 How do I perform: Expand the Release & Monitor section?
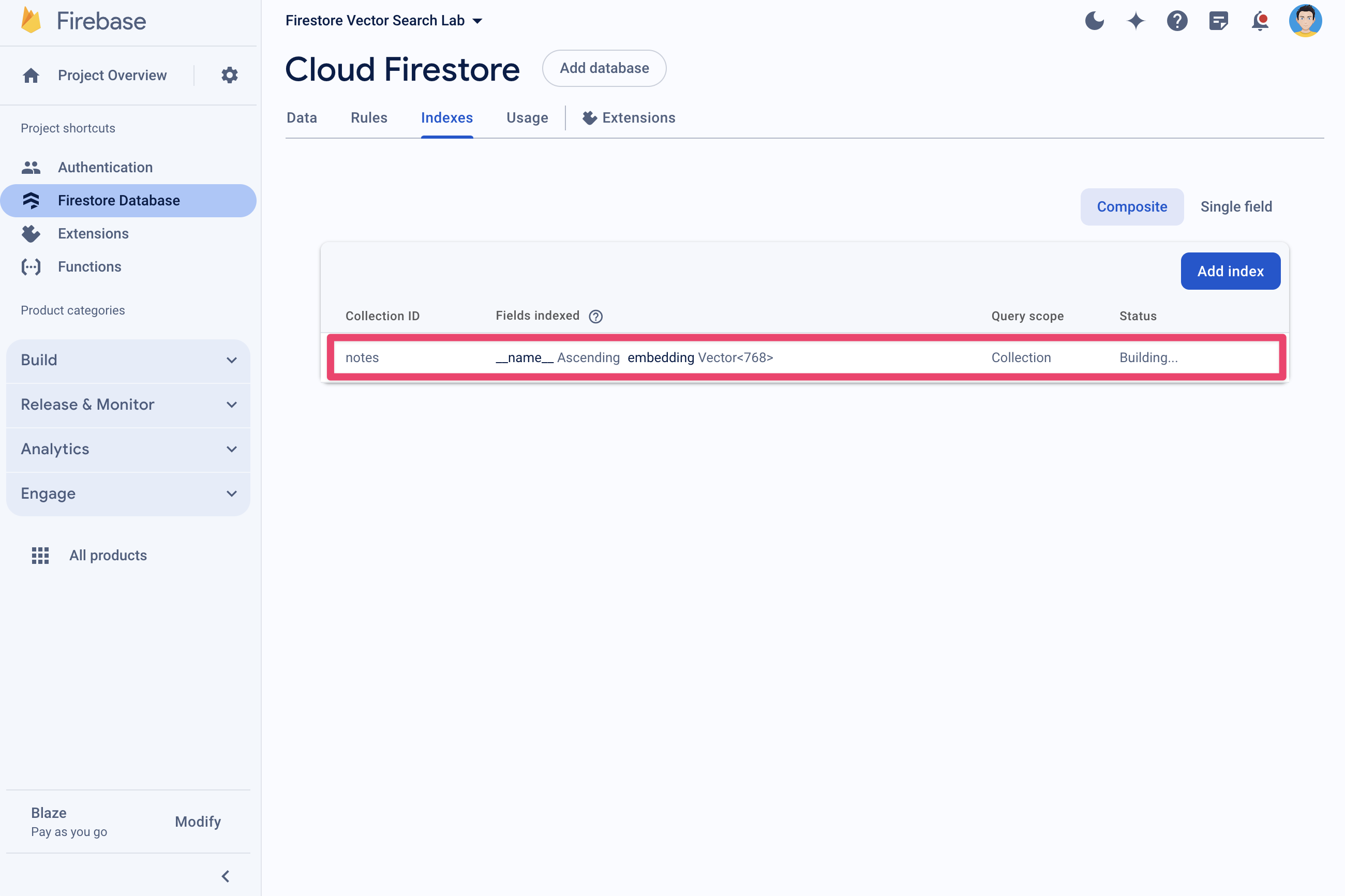[128, 404]
